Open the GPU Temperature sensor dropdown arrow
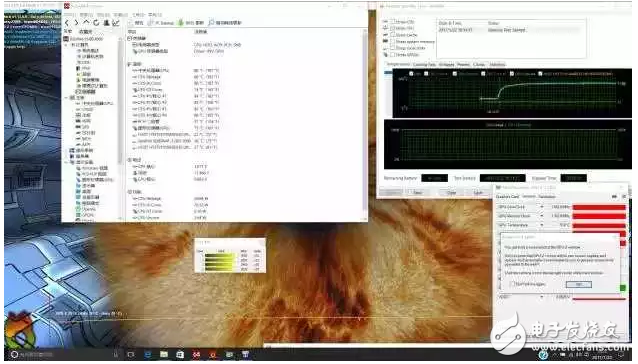This screenshot has width=638, height=364. [x=542, y=225]
